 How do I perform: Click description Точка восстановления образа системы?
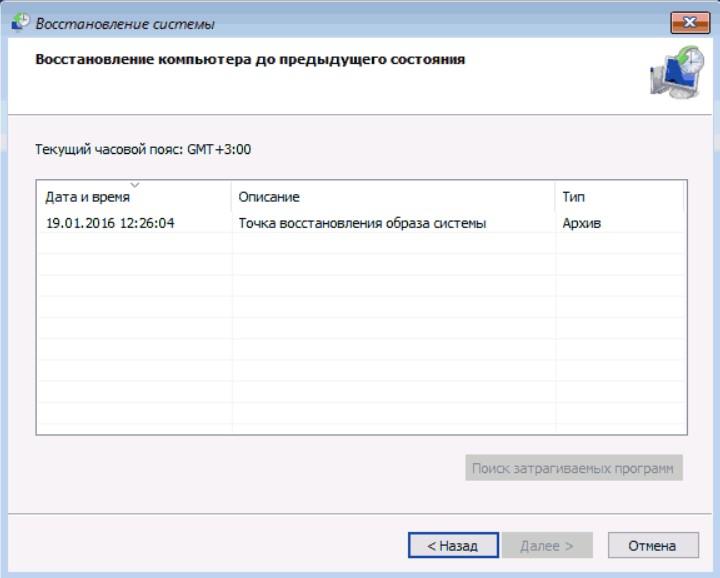[x=362, y=223]
